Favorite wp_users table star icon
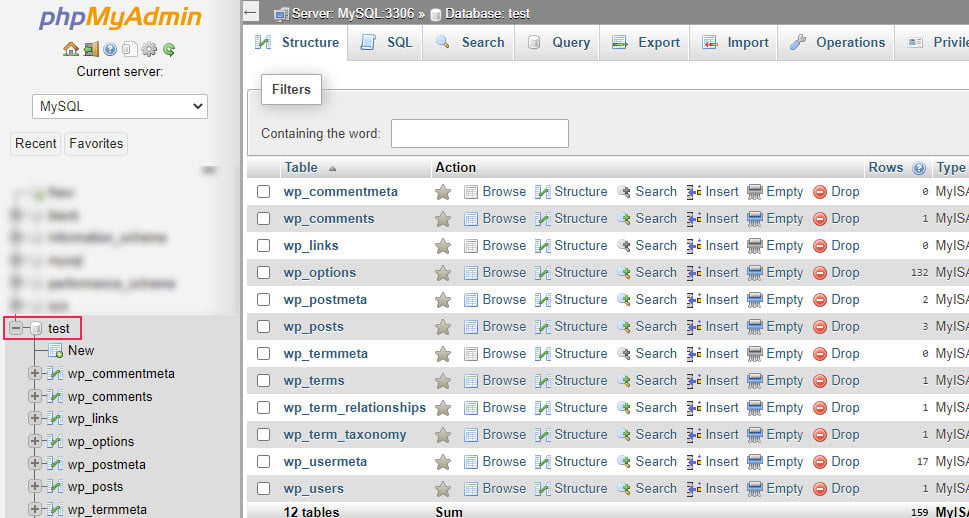Screen dimensions: 969x518 442,489
